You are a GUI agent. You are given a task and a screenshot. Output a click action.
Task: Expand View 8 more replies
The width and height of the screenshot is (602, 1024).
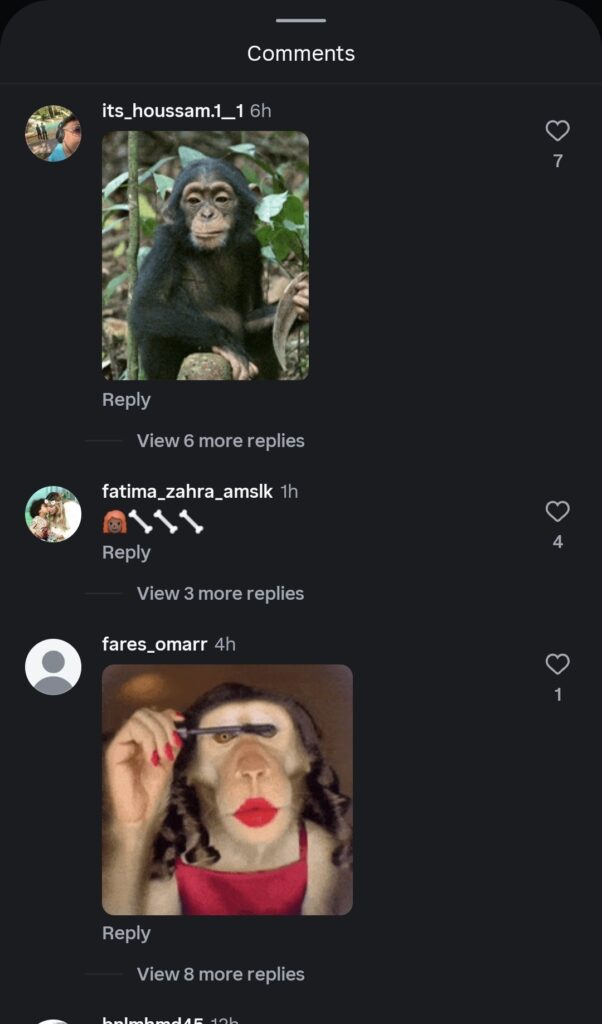[x=221, y=974]
